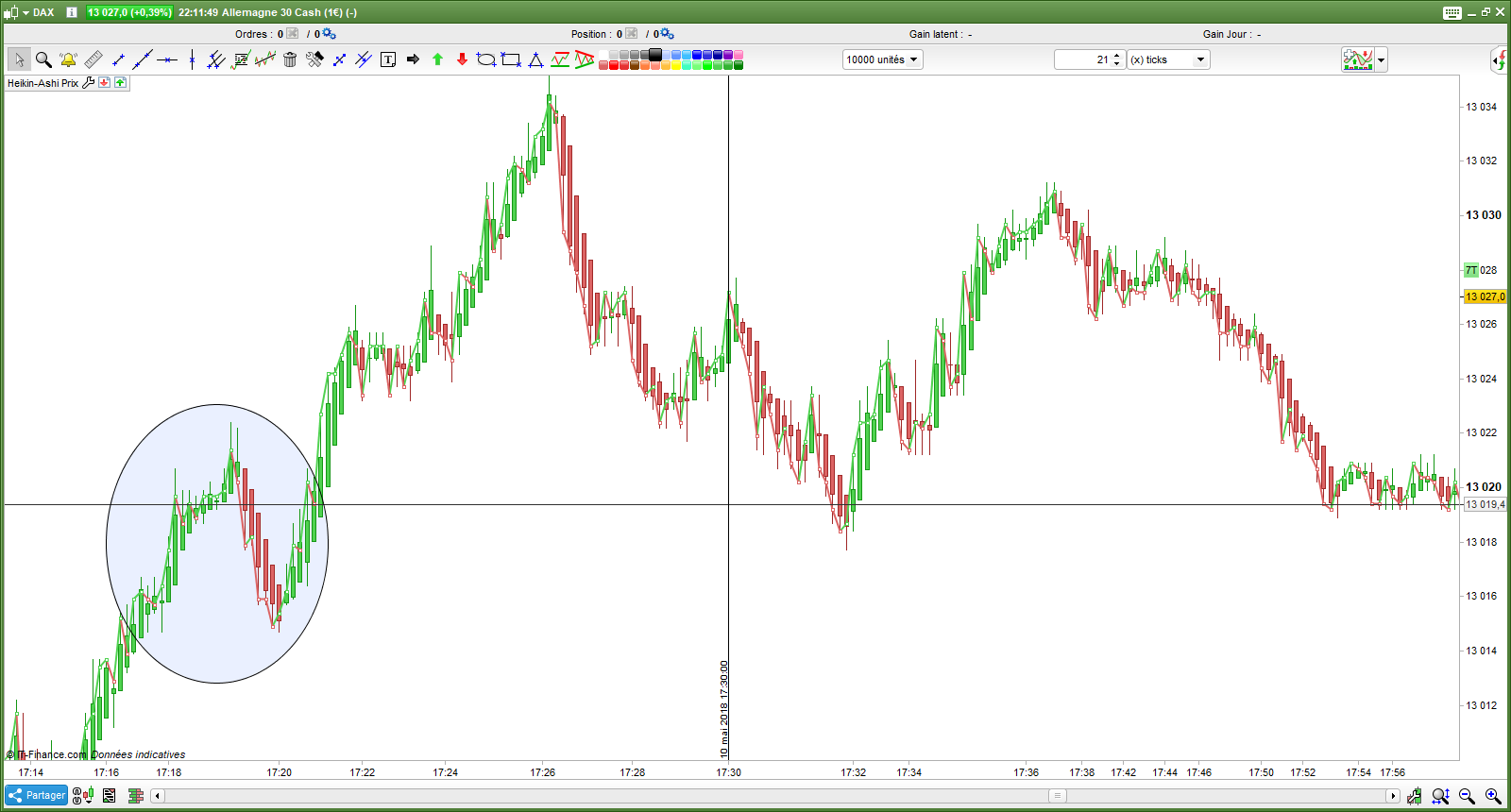Cancel orders using the Ordres X icon
Screen dimensions: 1511x812
[x=293, y=33]
